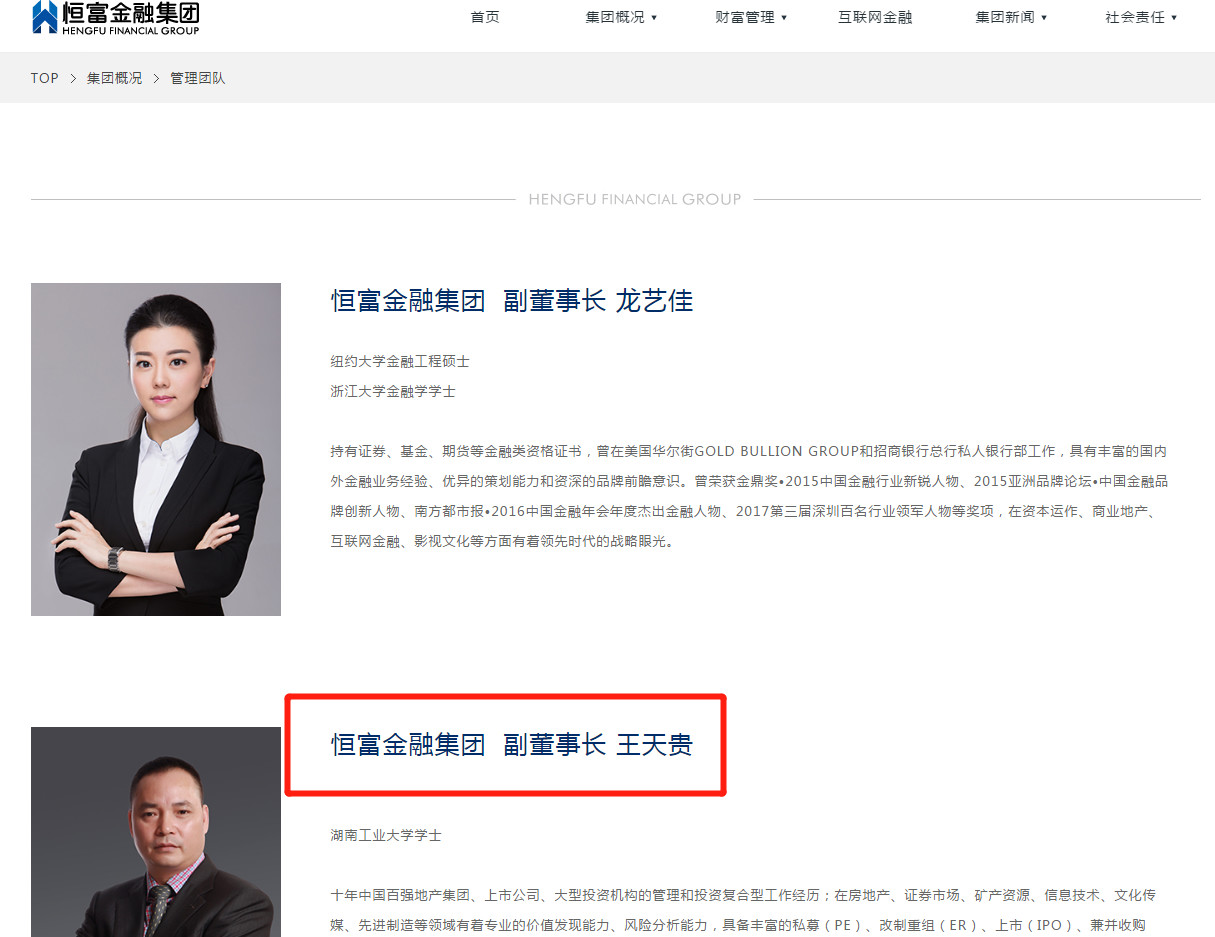This screenshot has height=937, width=1215.
Task: Click the HENGFU FINANCIAL GROUP section title
Action: pyautogui.click(x=635, y=199)
